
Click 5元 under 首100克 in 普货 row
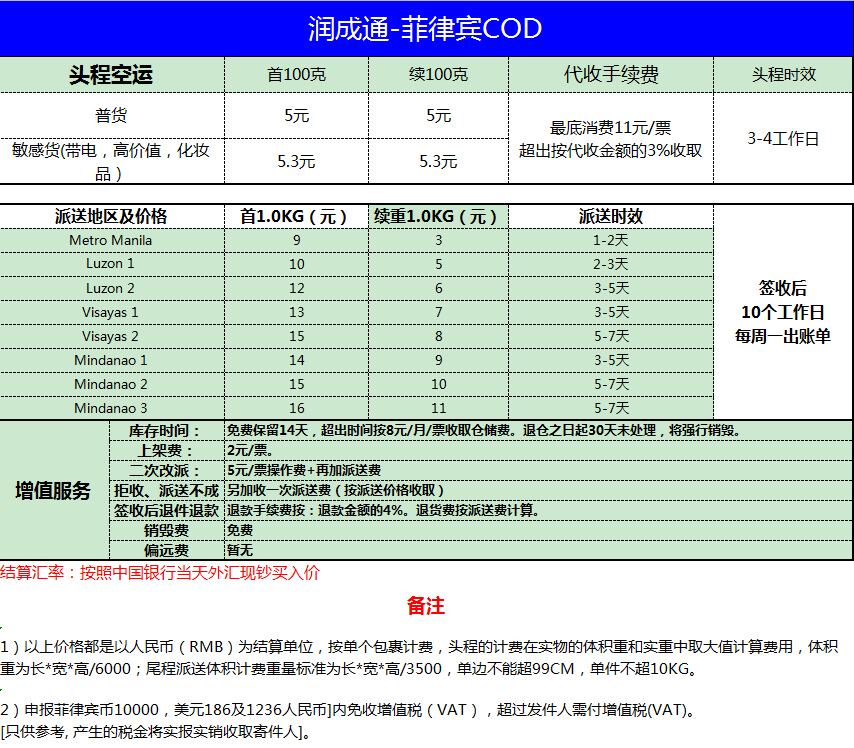click(x=296, y=115)
